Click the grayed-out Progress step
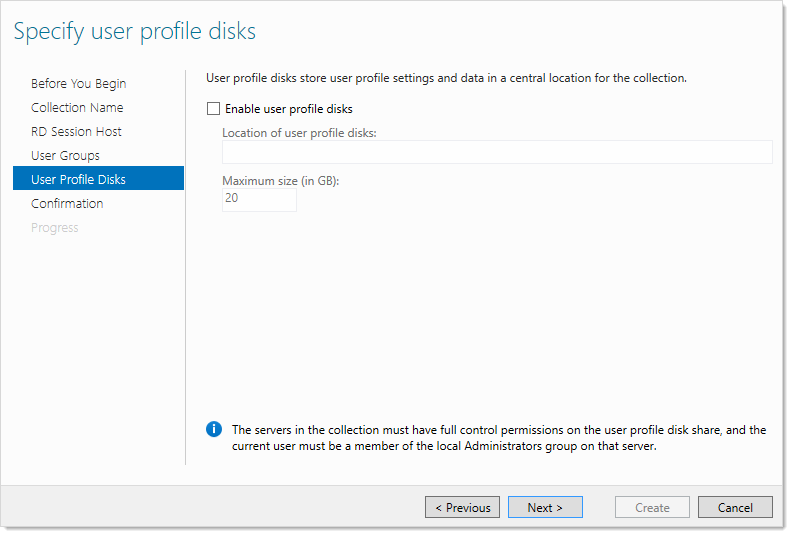 (x=54, y=228)
